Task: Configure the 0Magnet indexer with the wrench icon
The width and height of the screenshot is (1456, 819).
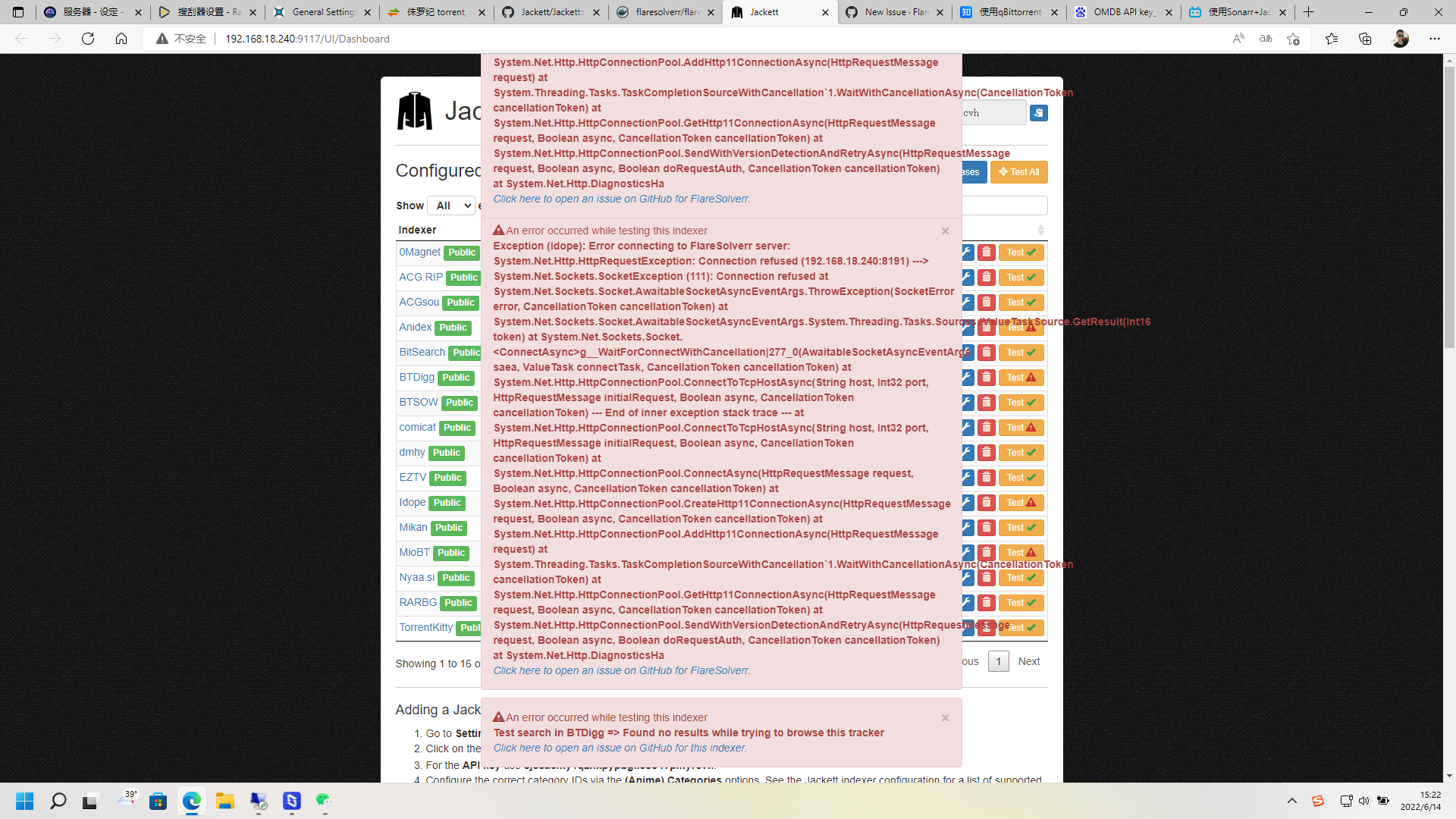Action: tap(967, 252)
